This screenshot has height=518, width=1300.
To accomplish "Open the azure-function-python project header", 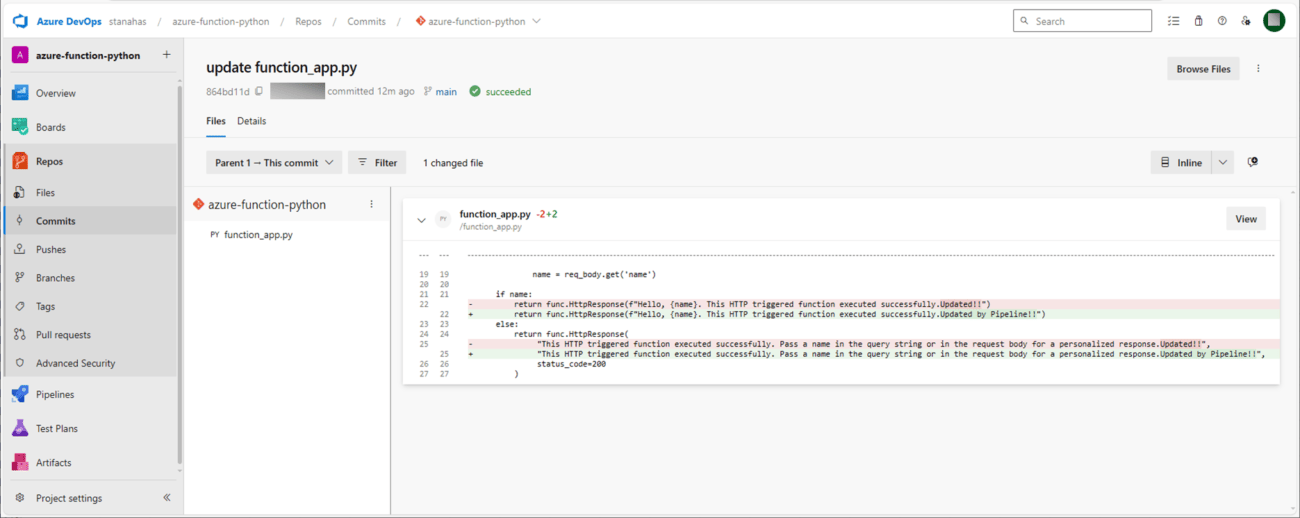I will (x=88, y=55).
